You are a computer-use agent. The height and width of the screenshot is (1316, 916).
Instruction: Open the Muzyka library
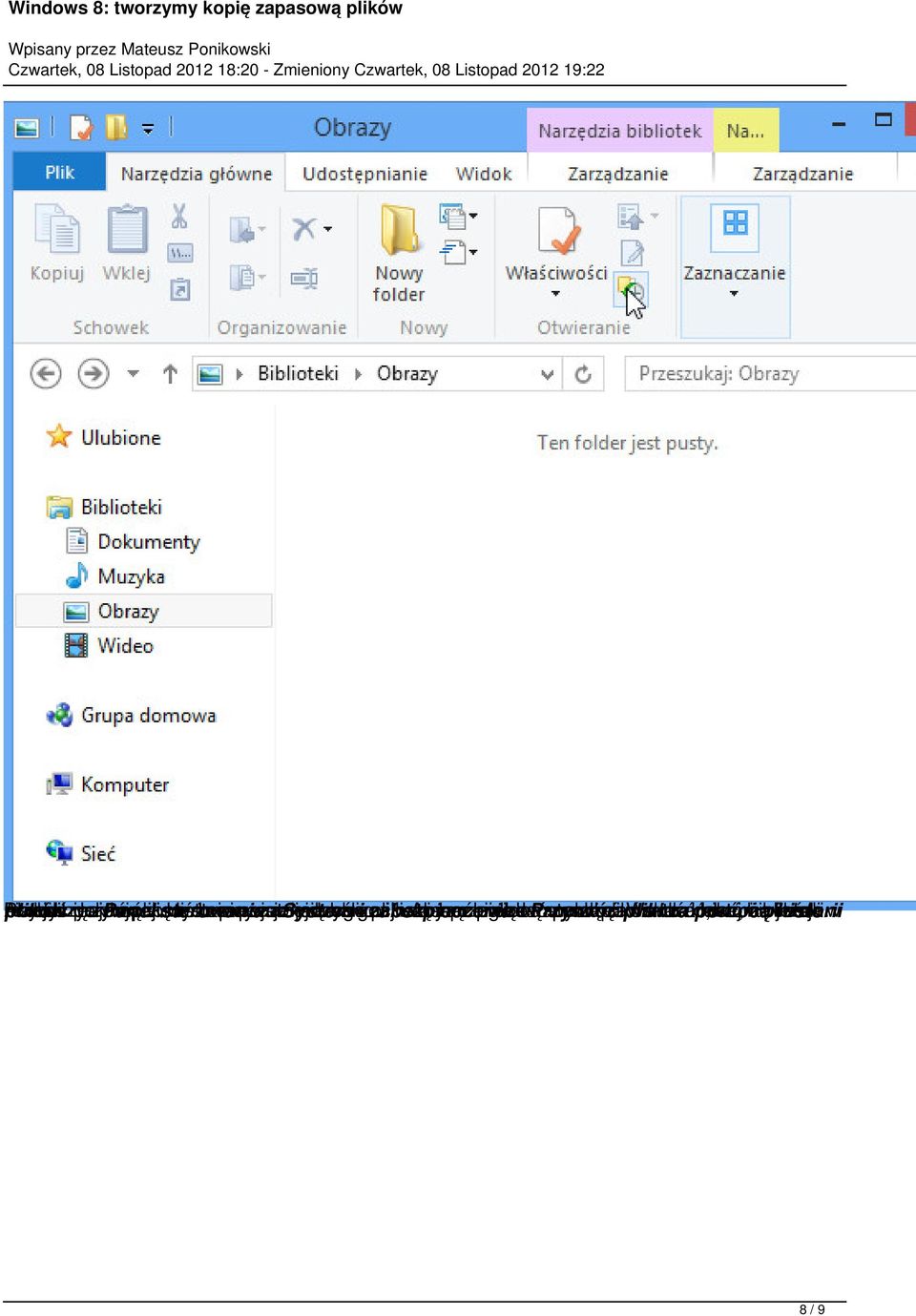tap(114, 576)
